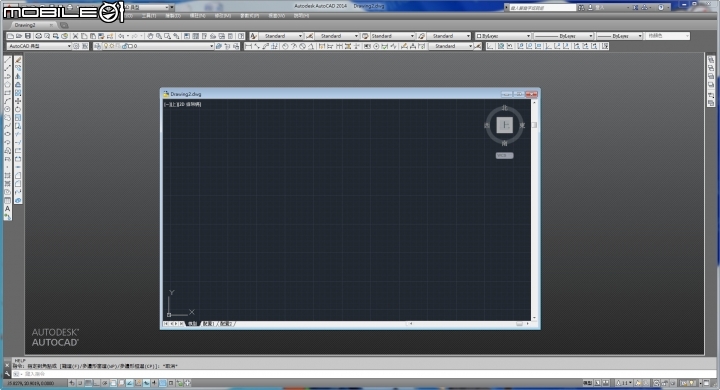Select the Line tool in Draw toolbar
This screenshot has width=720, height=390.
7,60
